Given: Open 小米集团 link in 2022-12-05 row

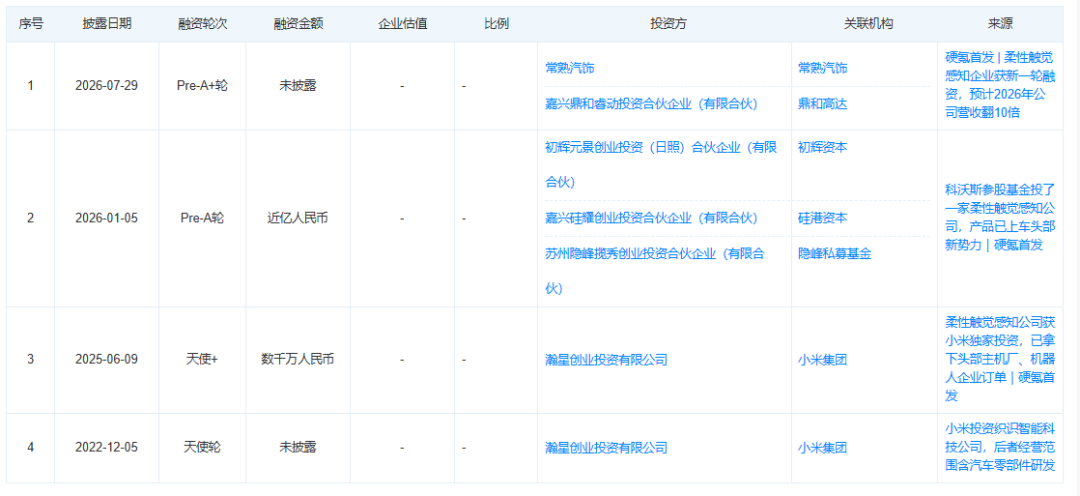Looking at the screenshot, I should pos(822,448).
